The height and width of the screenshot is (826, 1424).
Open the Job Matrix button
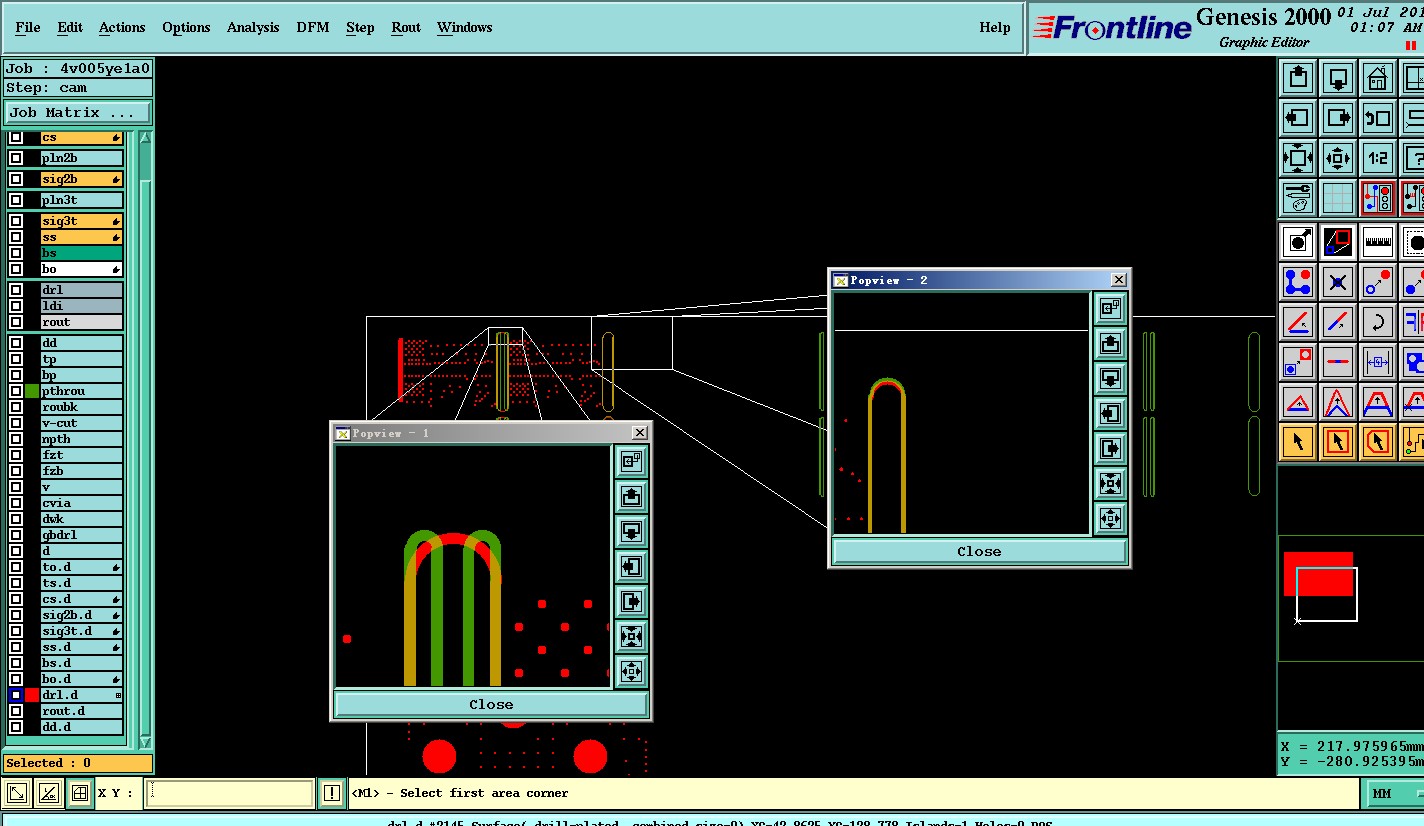[x=78, y=112]
